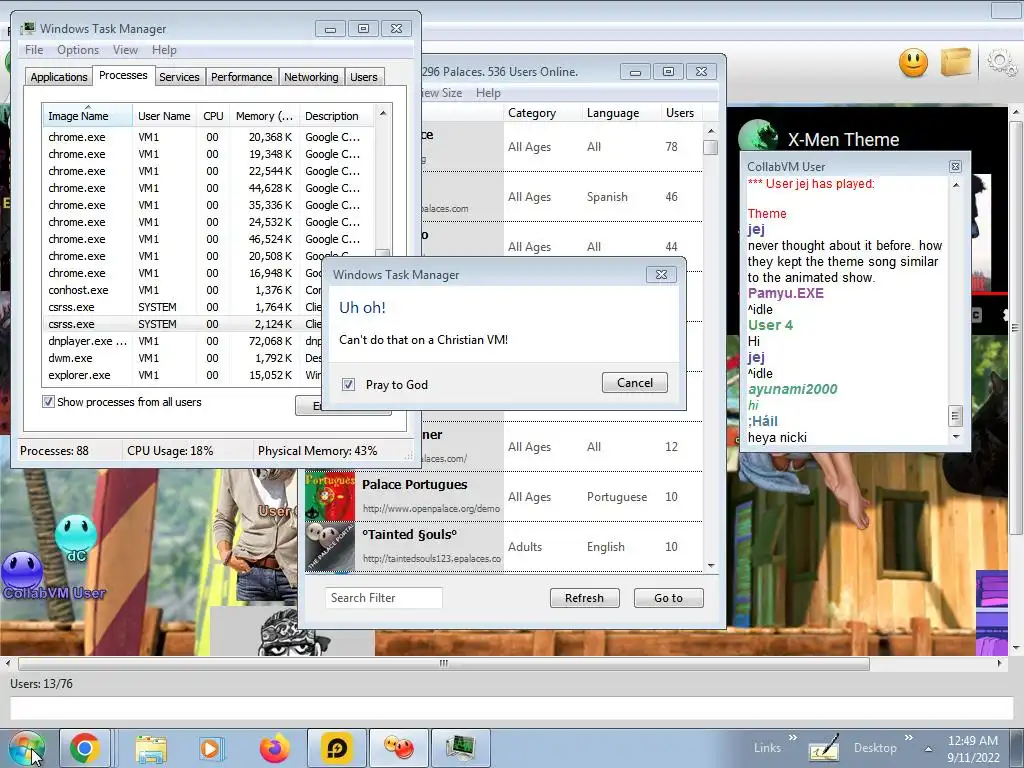Show hidden system tray icons
Image resolution: width=1024 pixels, height=768 pixels.
(928, 749)
